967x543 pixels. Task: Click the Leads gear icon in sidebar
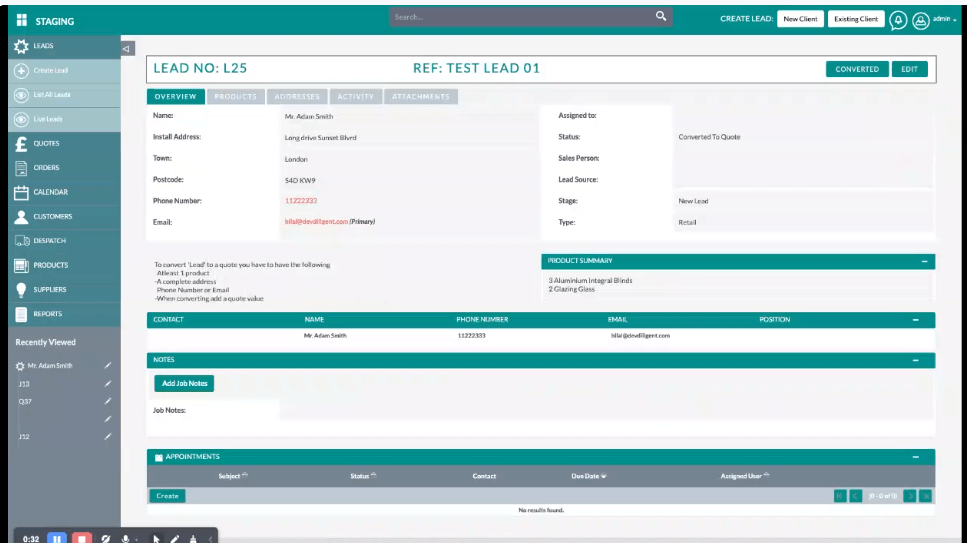point(21,46)
